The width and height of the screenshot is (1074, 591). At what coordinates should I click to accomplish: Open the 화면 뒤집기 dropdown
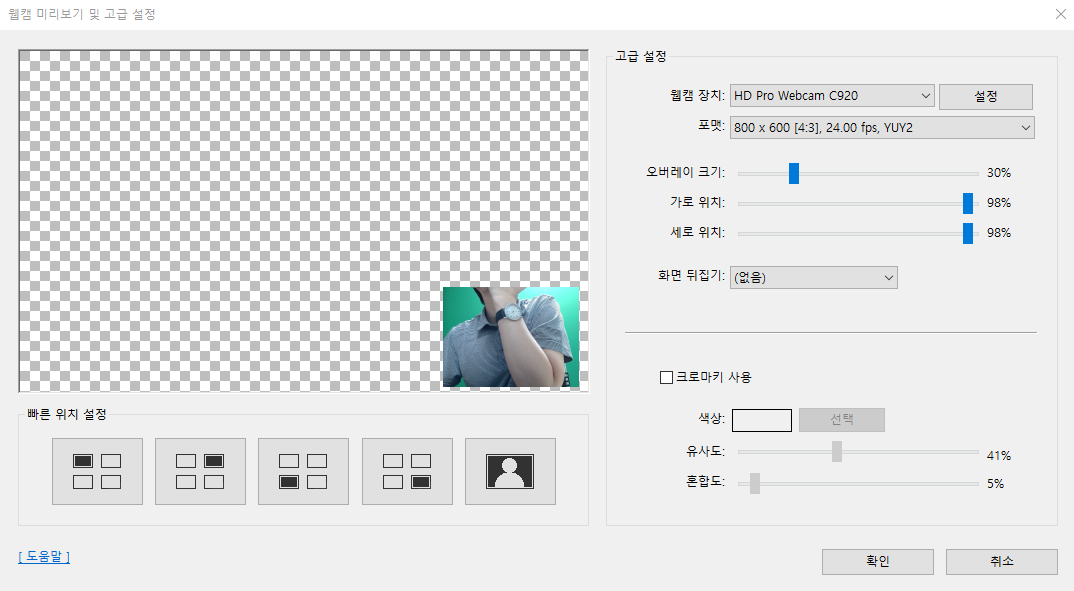814,277
